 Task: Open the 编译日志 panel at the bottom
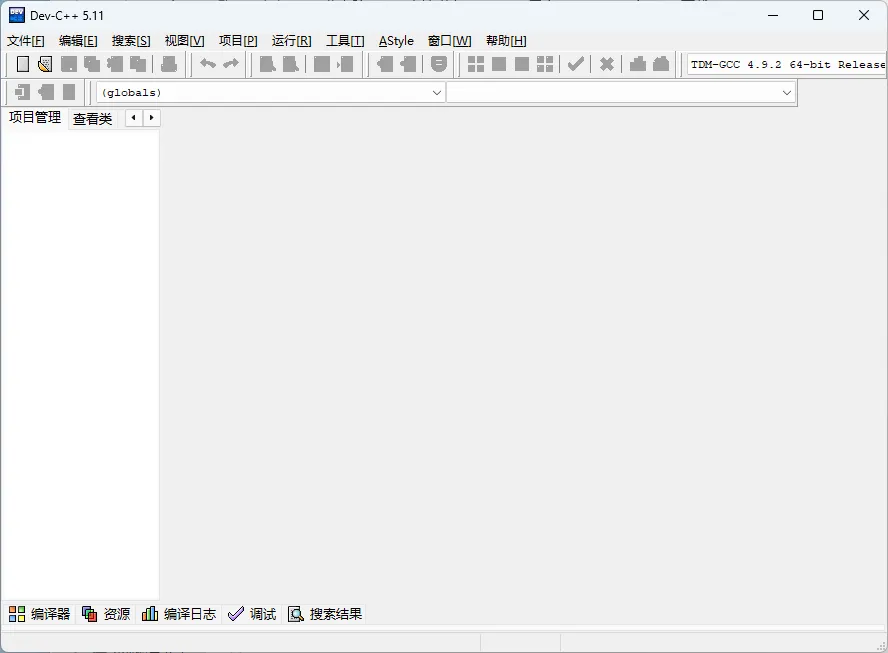tap(179, 613)
